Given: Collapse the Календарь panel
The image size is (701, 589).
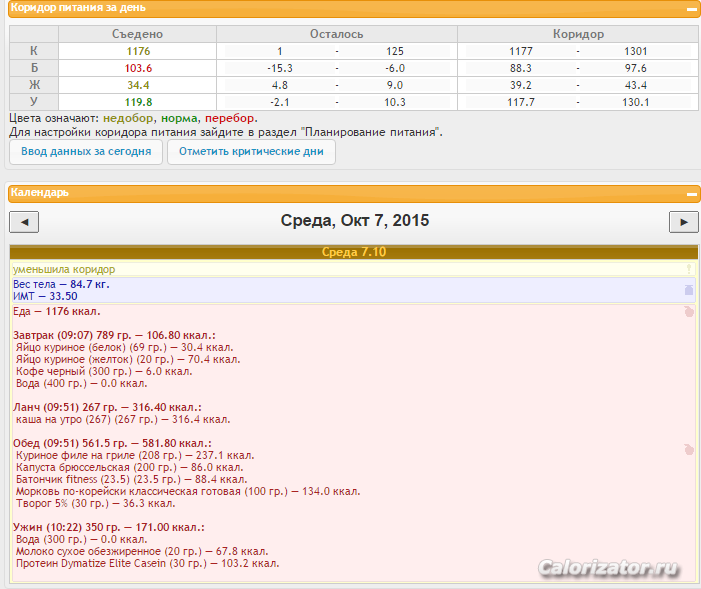Looking at the screenshot, I should tap(690, 193).
